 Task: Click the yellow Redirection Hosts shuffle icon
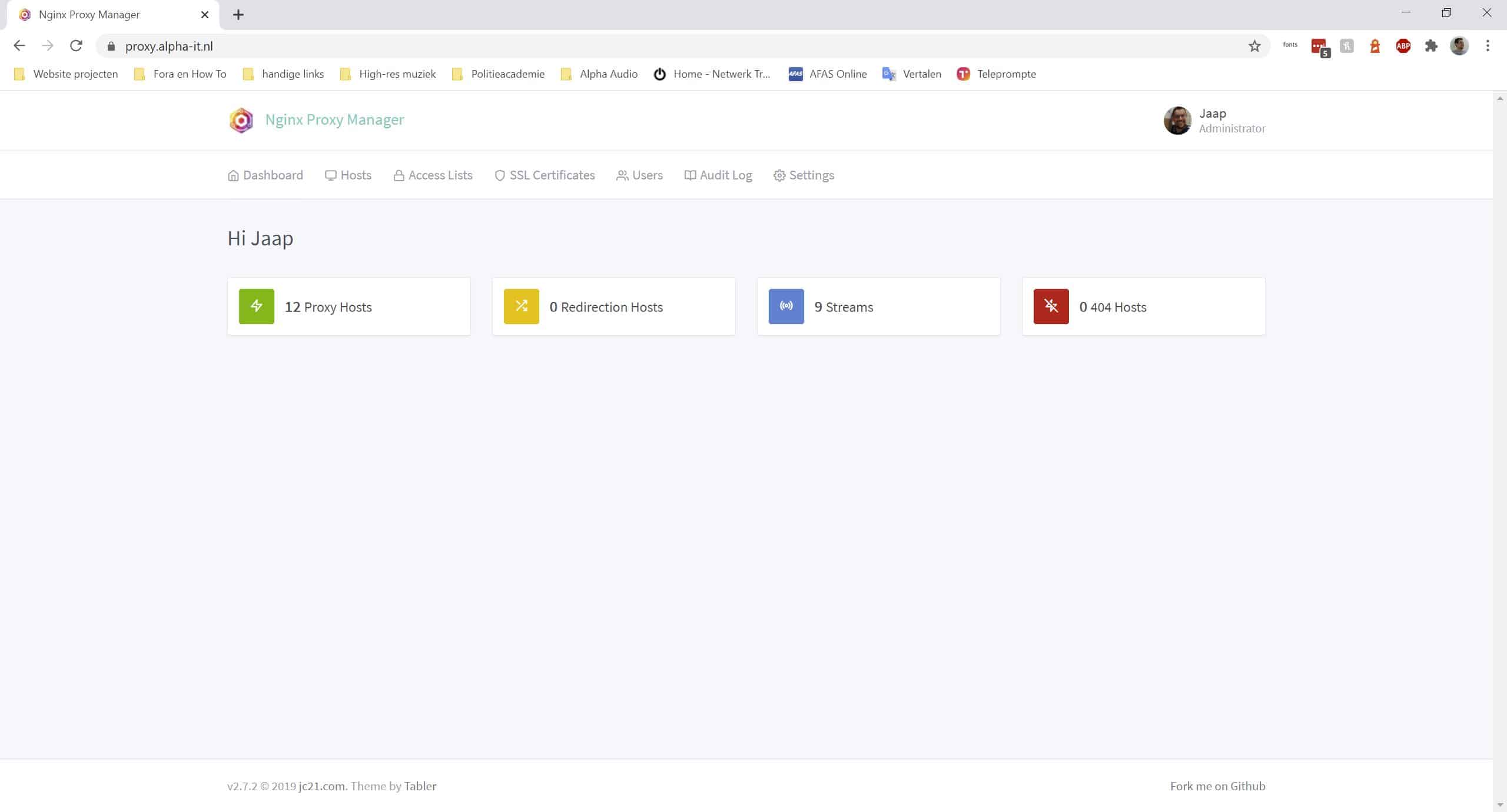(x=521, y=306)
